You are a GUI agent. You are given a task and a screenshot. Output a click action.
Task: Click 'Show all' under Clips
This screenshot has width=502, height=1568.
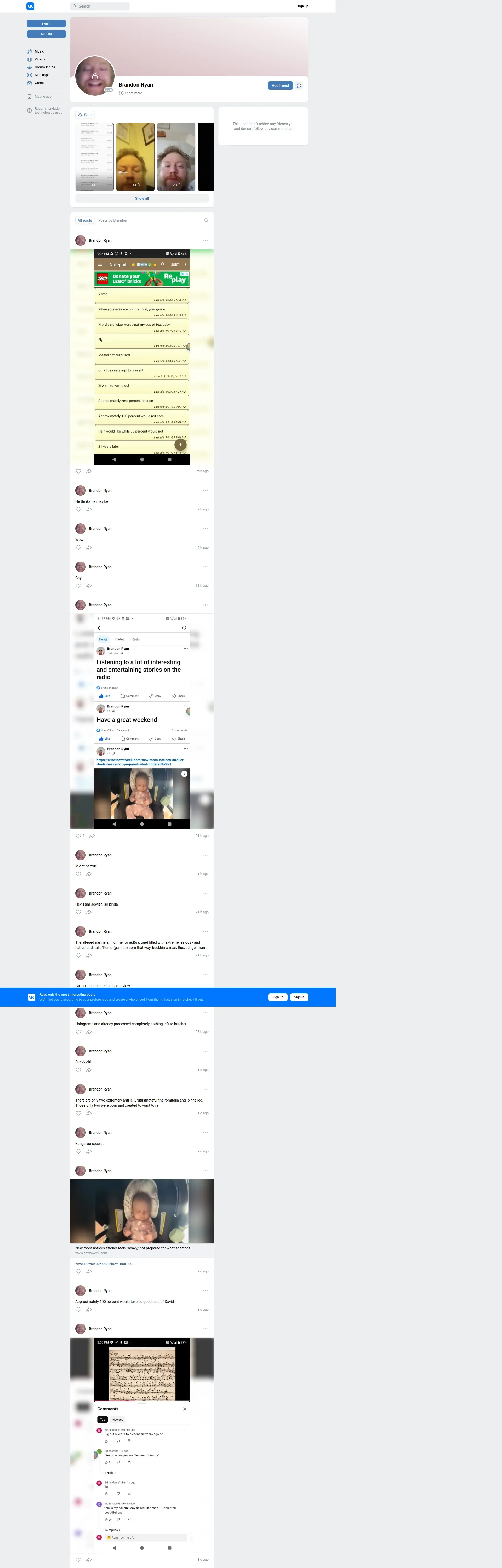point(142,198)
